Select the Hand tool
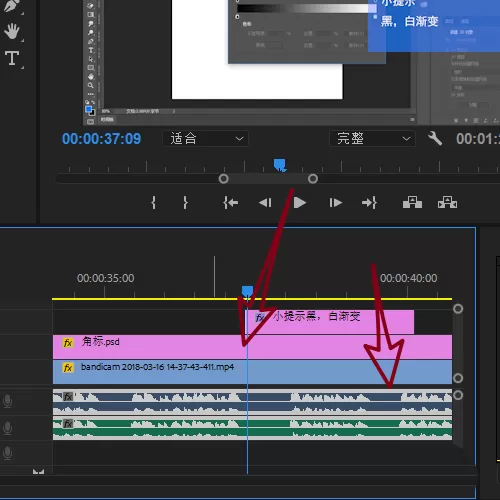The height and width of the screenshot is (500, 500). [x=12, y=32]
